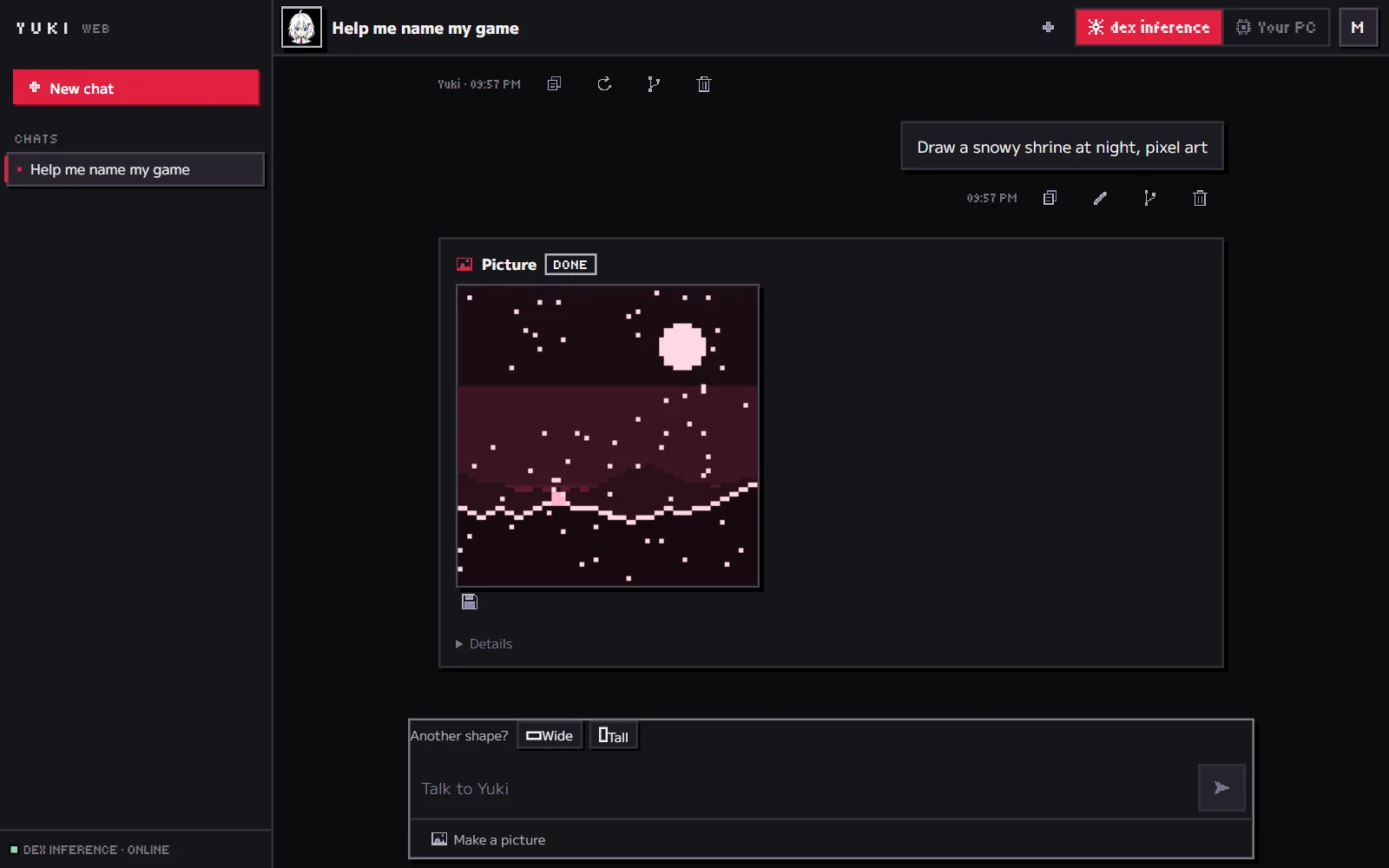This screenshot has height=868, width=1389.
Task: Delete the 'Draw a snowy shrine' message
Action: [x=1200, y=198]
